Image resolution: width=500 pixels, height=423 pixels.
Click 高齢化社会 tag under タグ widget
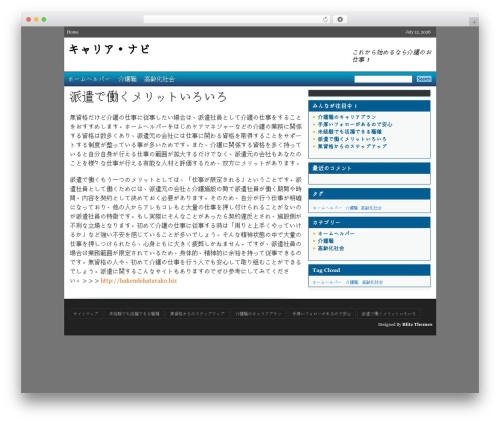point(371,208)
